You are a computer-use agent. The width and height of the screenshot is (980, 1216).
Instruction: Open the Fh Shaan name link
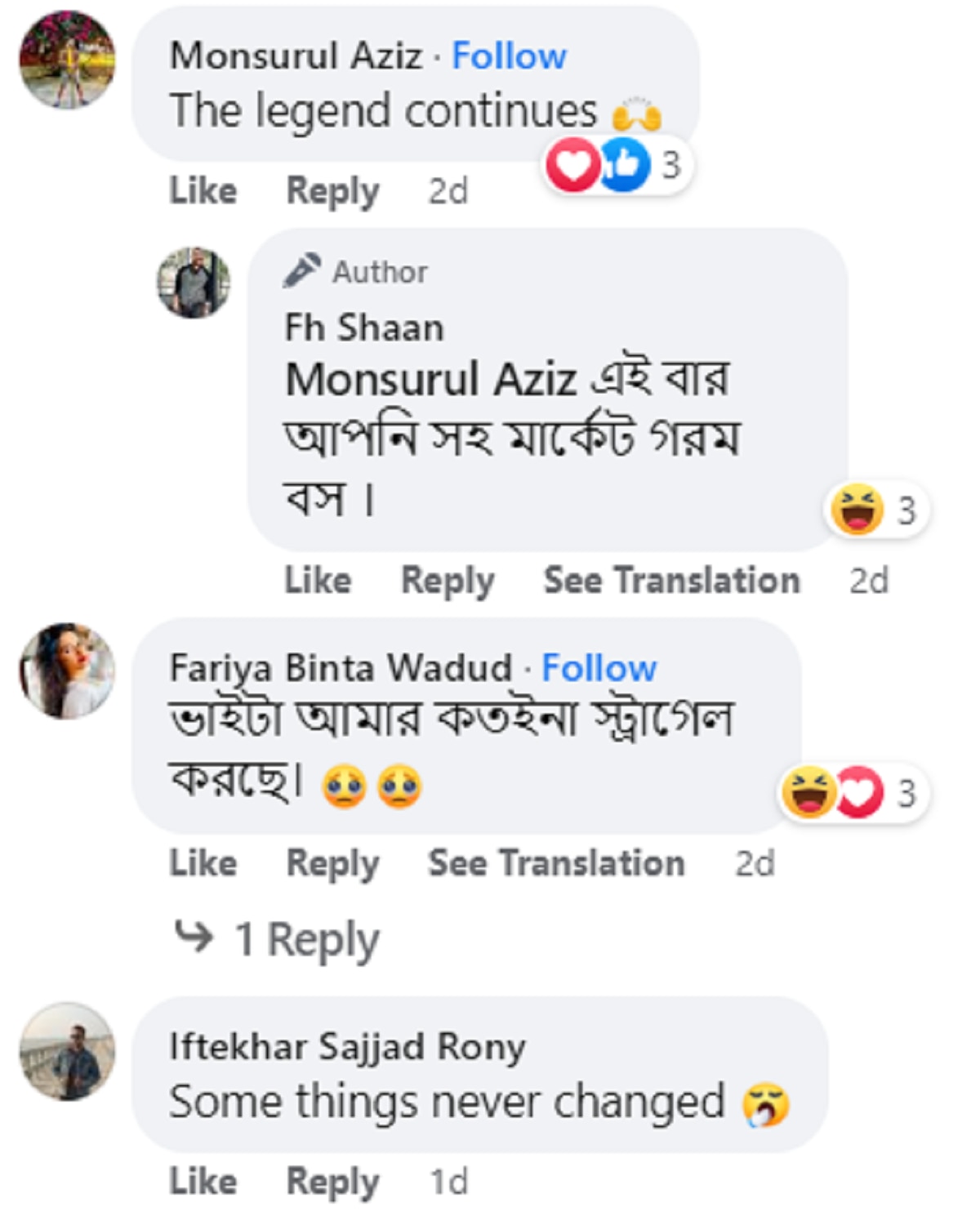tap(364, 327)
